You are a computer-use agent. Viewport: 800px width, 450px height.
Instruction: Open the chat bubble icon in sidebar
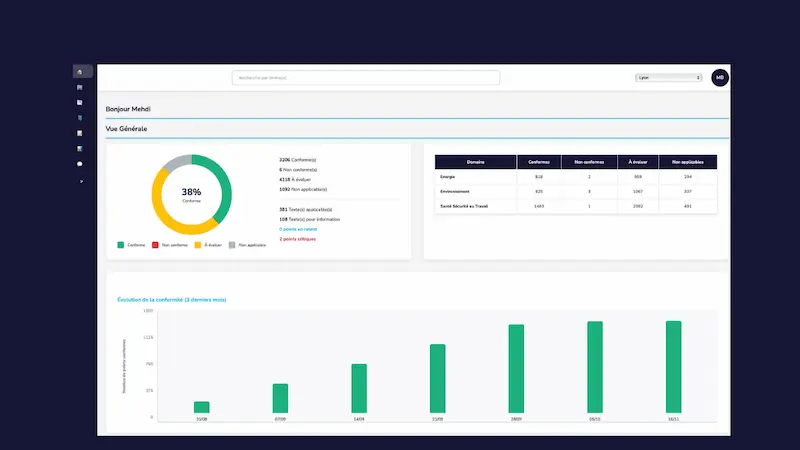pyautogui.click(x=79, y=163)
